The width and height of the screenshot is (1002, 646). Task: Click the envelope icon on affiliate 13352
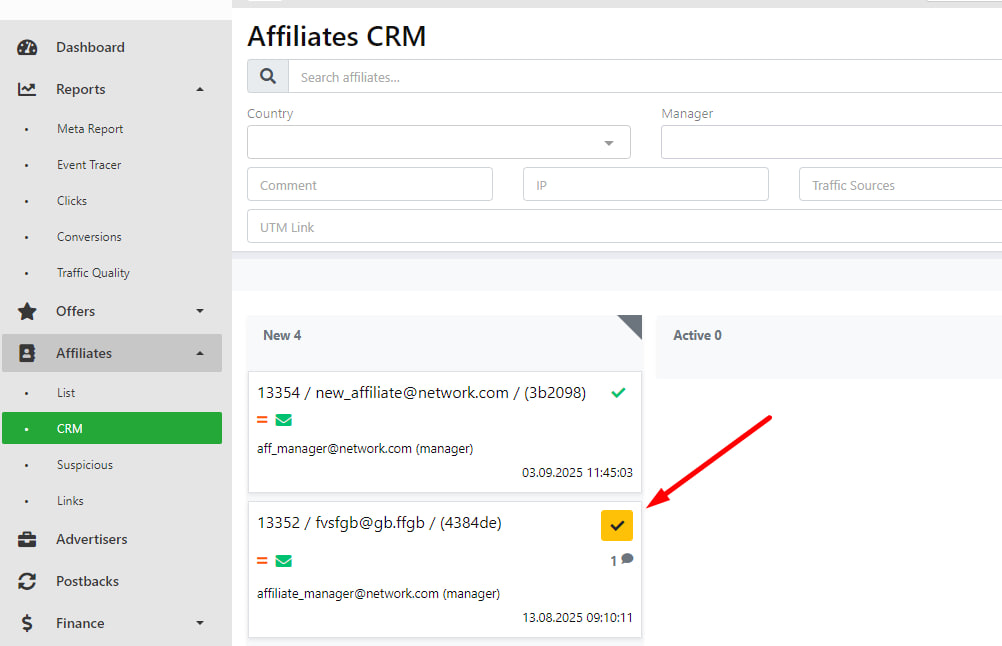(284, 561)
